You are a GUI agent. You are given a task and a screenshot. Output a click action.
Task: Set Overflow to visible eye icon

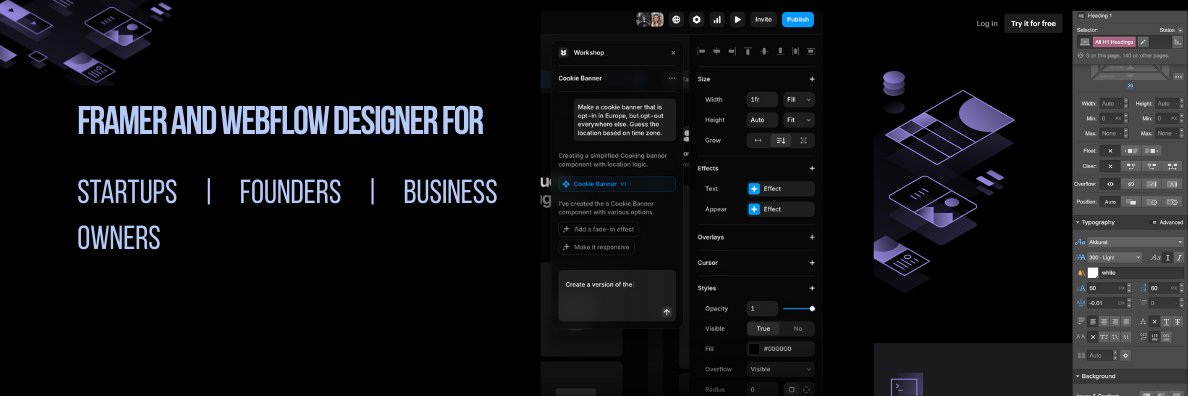(1110, 184)
